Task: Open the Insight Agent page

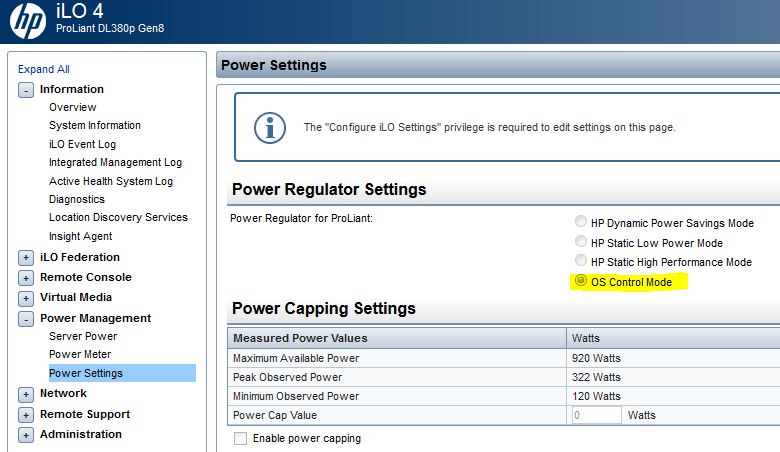Action: point(80,236)
